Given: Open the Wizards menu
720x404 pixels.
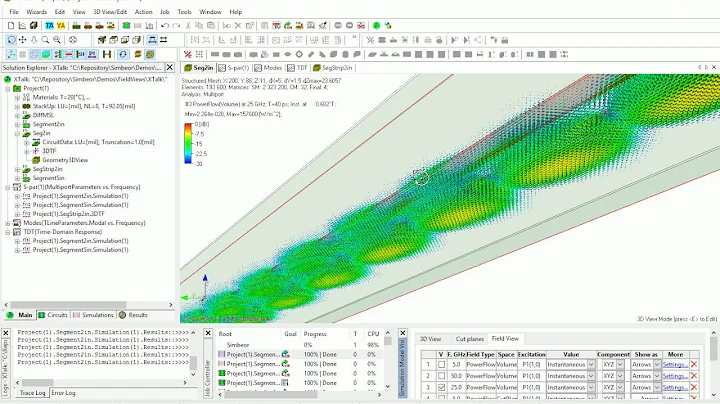Looking at the screenshot, I should coord(36,12).
